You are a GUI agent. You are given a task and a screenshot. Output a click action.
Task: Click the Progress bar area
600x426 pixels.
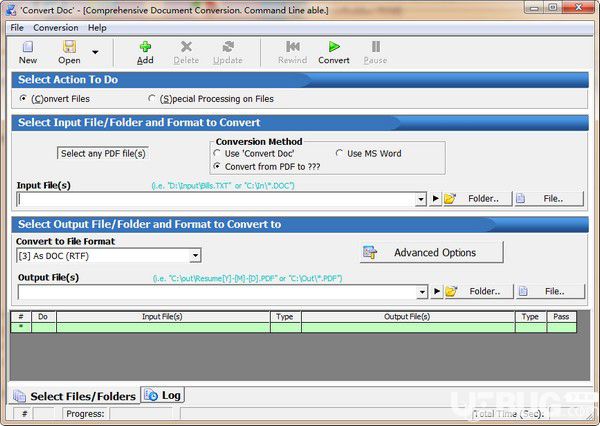(x=141, y=414)
